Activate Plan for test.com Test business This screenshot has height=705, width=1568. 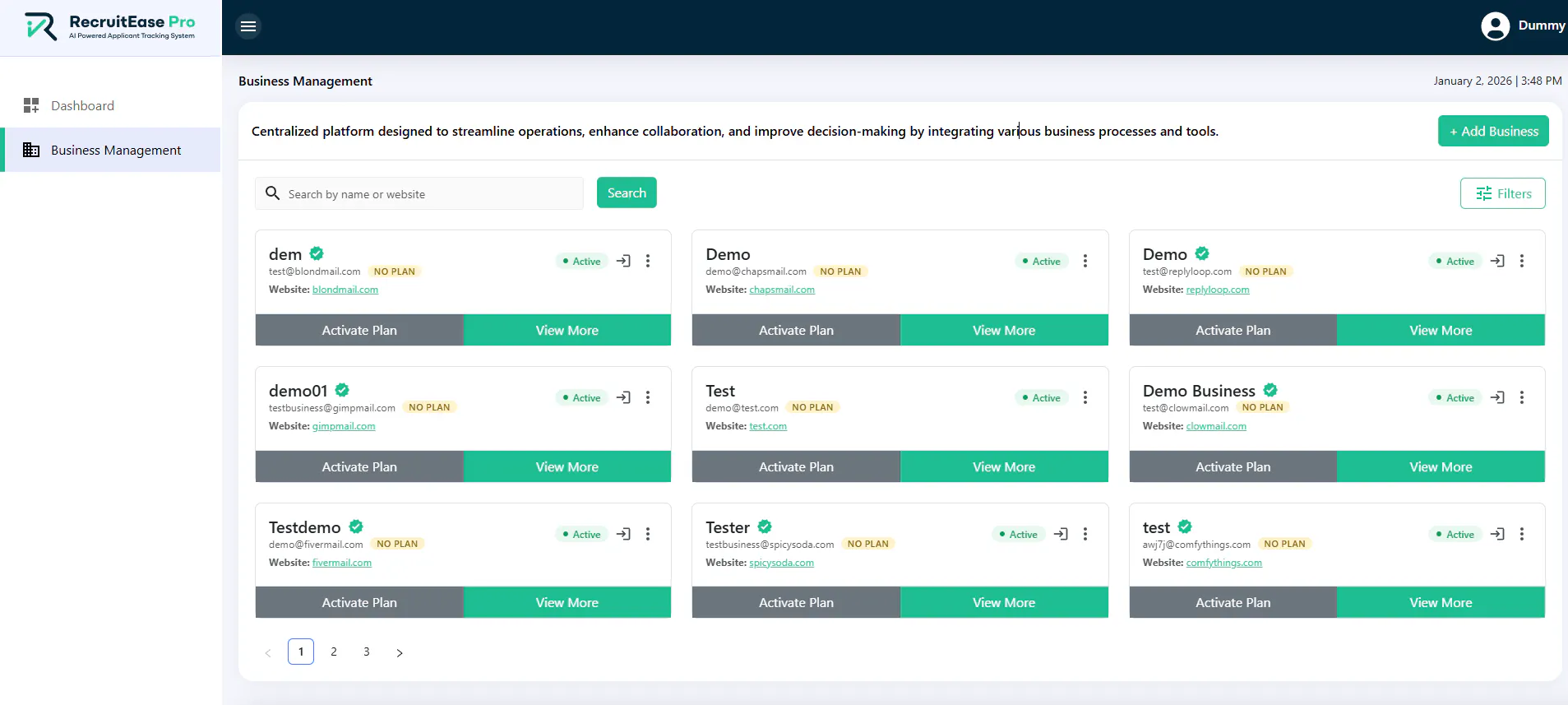click(x=796, y=466)
